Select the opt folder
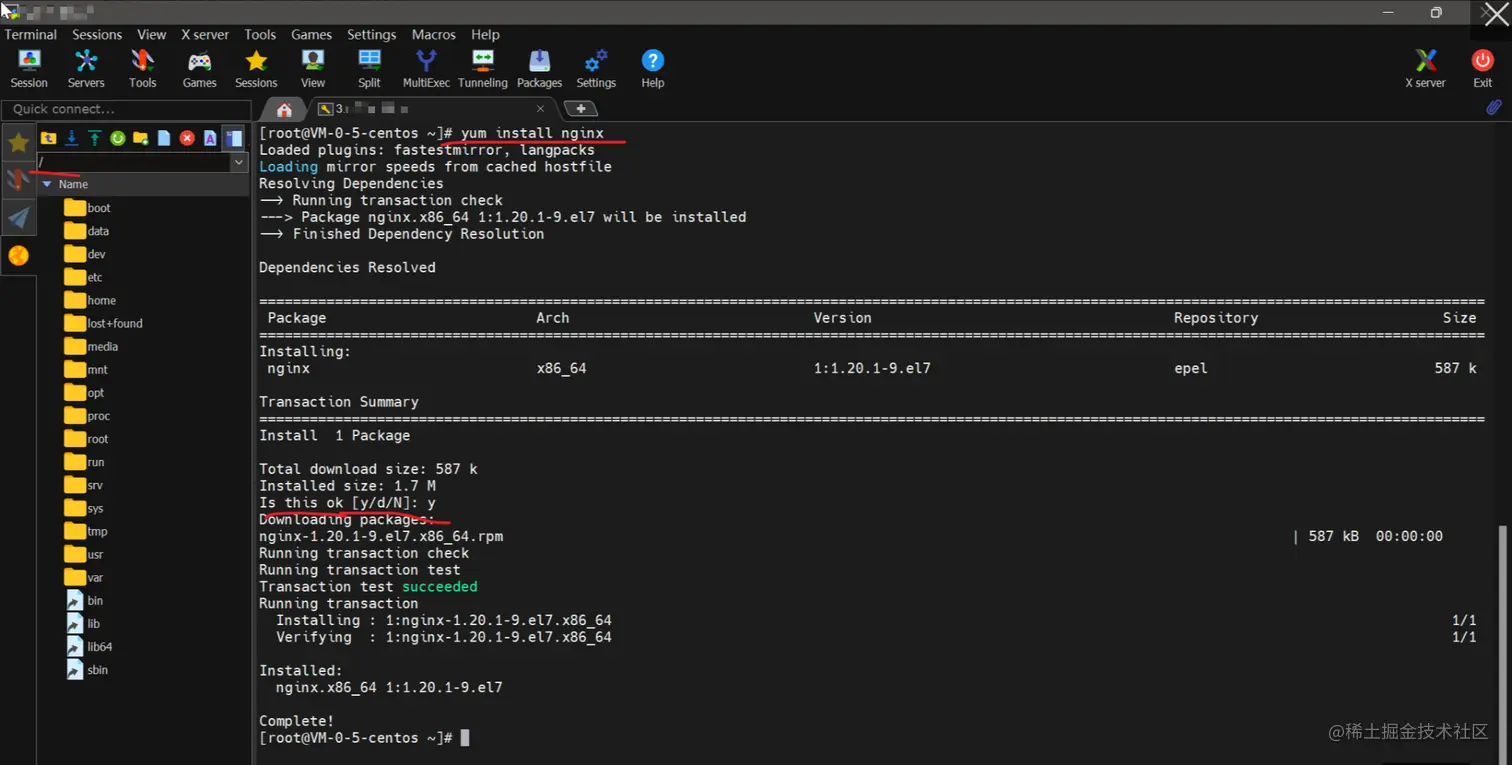This screenshot has width=1512, height=765. (84, 393)
